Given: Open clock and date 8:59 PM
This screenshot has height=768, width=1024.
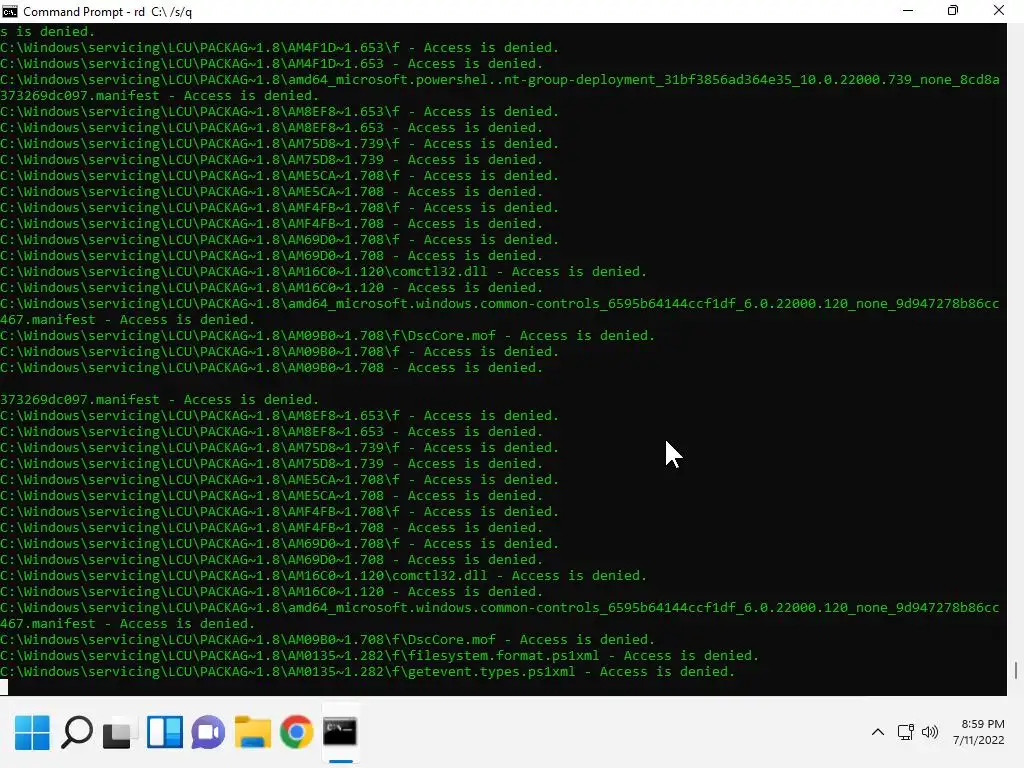Looking at the screenshot, I should pos(978,732).
